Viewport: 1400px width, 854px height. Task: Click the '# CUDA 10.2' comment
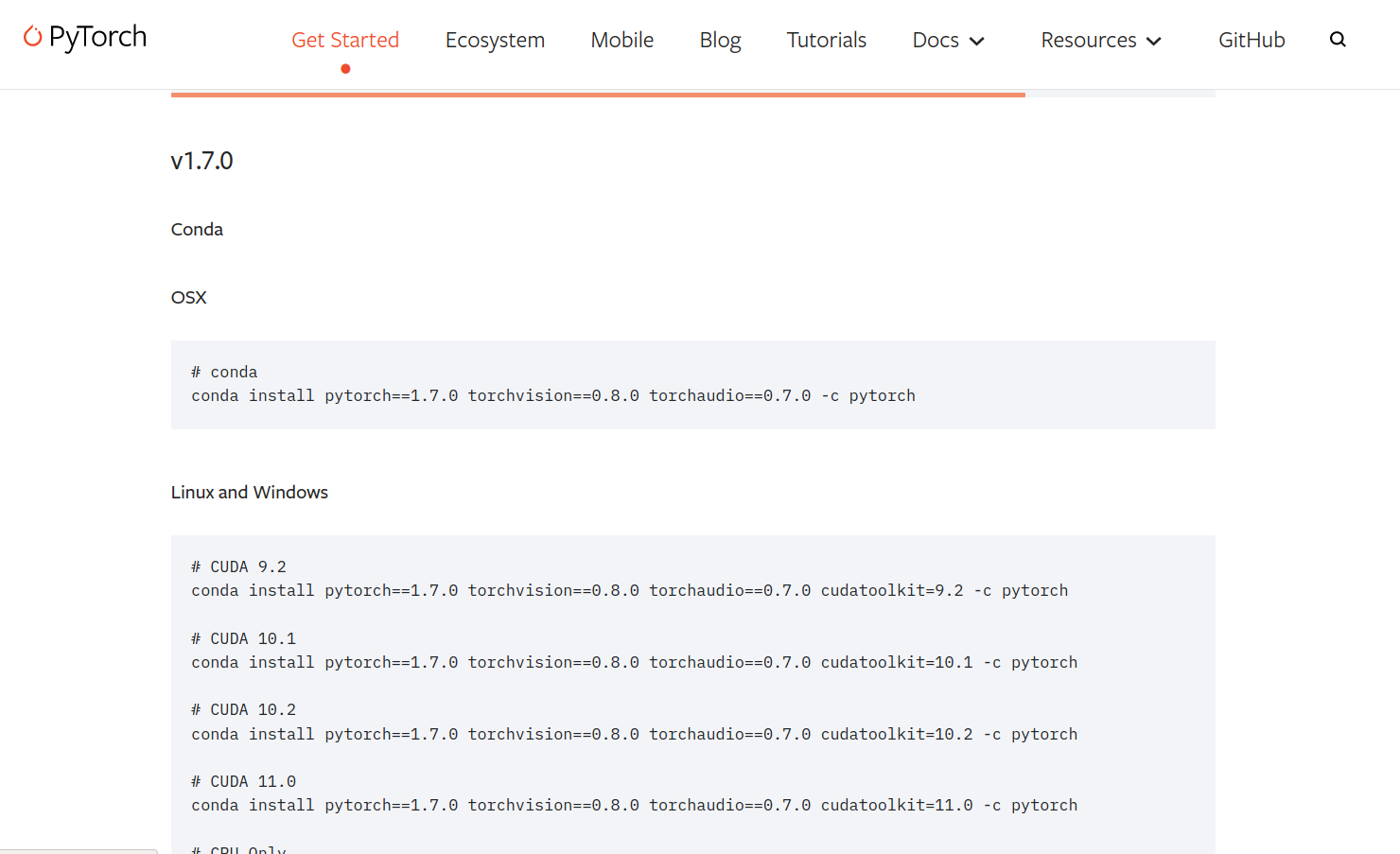pos(243,709)
